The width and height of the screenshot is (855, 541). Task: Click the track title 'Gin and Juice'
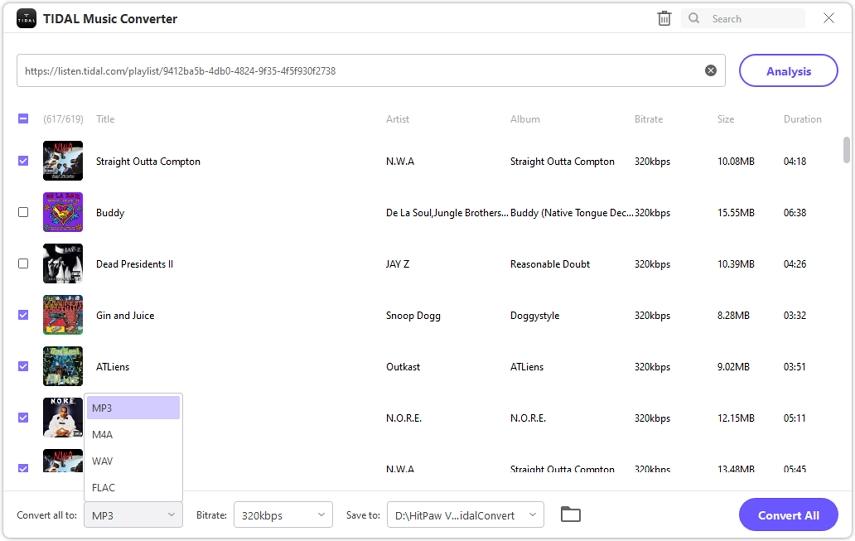click(125, 315)
